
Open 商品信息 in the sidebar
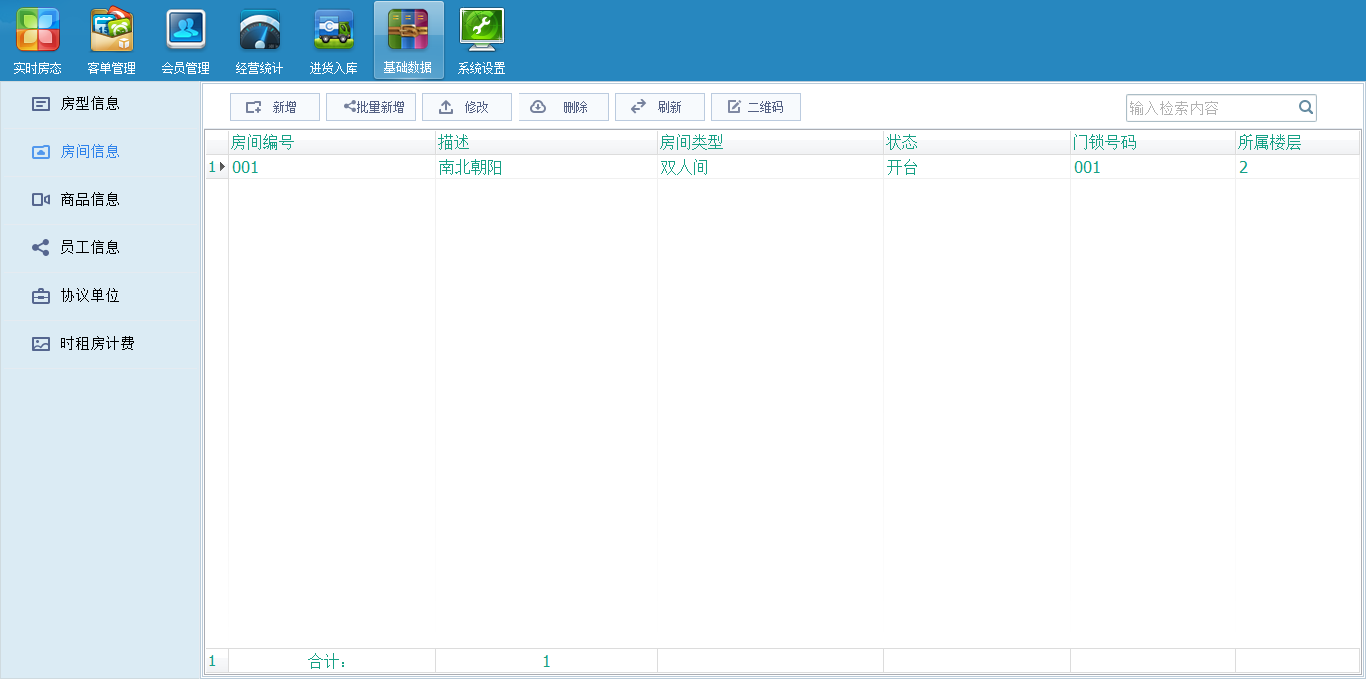[x=90, y=199]
